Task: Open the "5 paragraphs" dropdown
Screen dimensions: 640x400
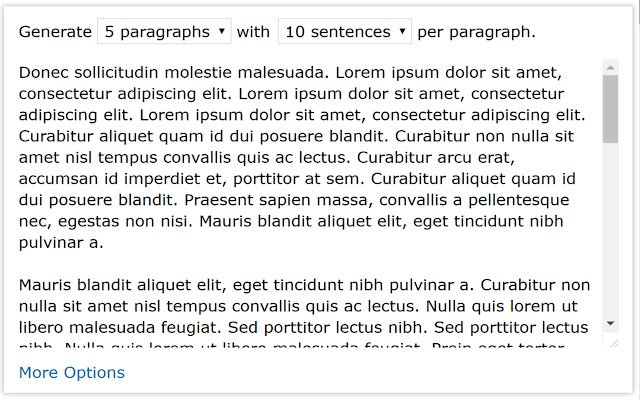Action: tap(164, 31)
